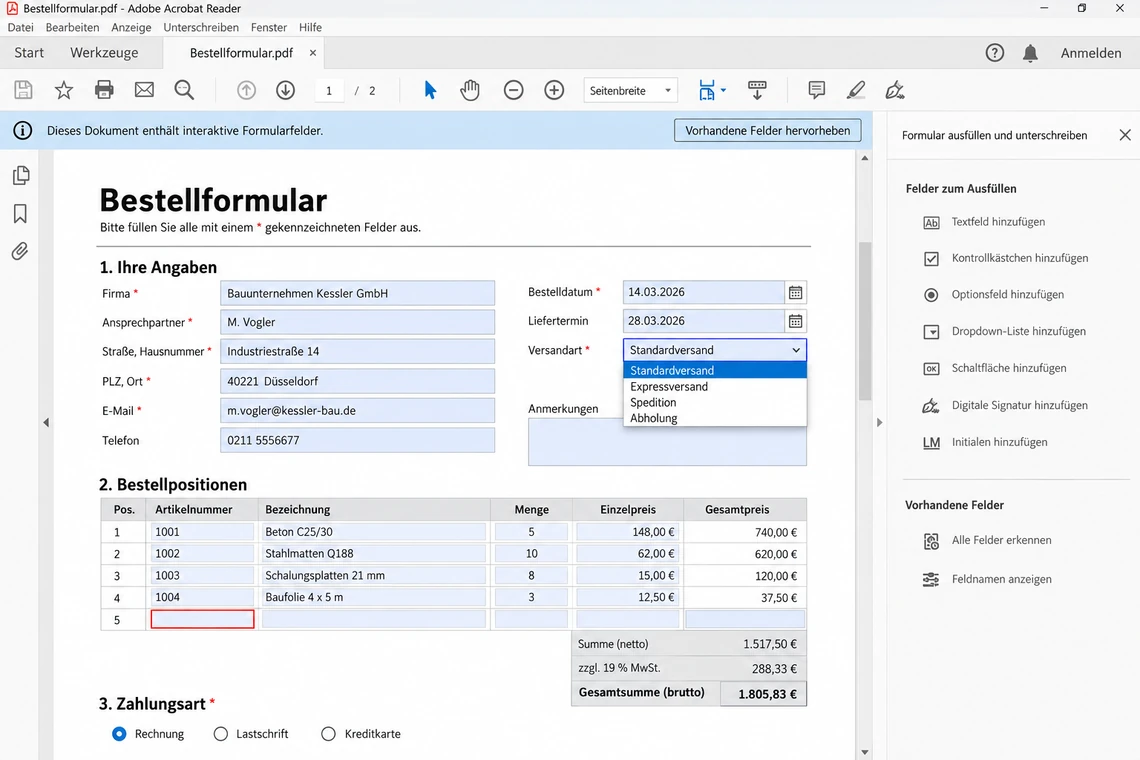Open the Bearbeiten menu
The width and height of the screenshot is (1140, 760).
point(72,28)
